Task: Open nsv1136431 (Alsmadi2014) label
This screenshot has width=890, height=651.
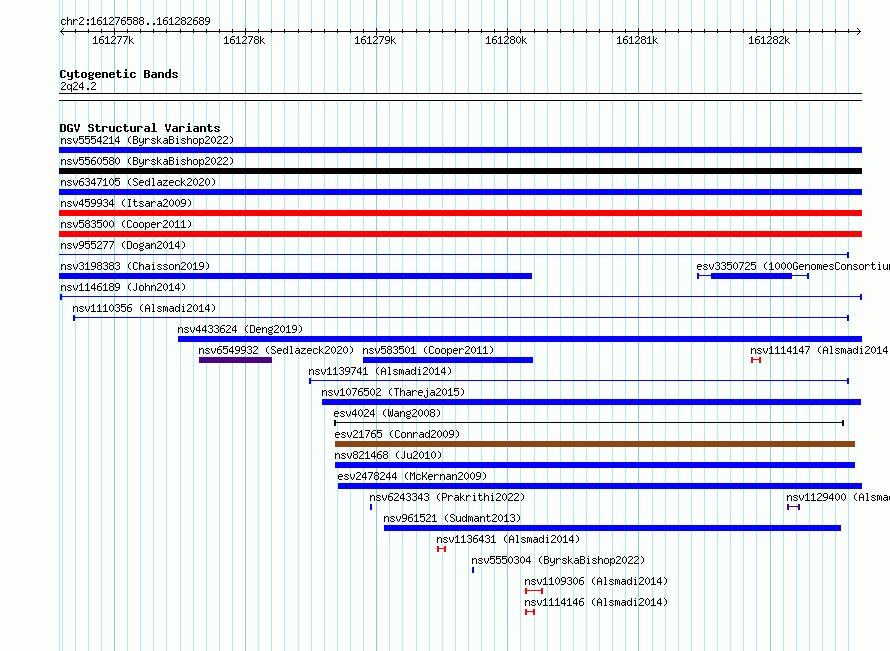Action: click(508, 539)
